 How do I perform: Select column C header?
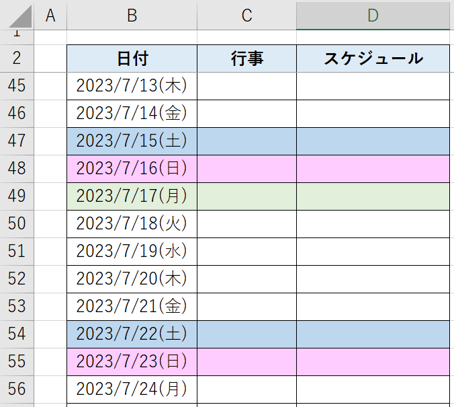tap(247, 15)
